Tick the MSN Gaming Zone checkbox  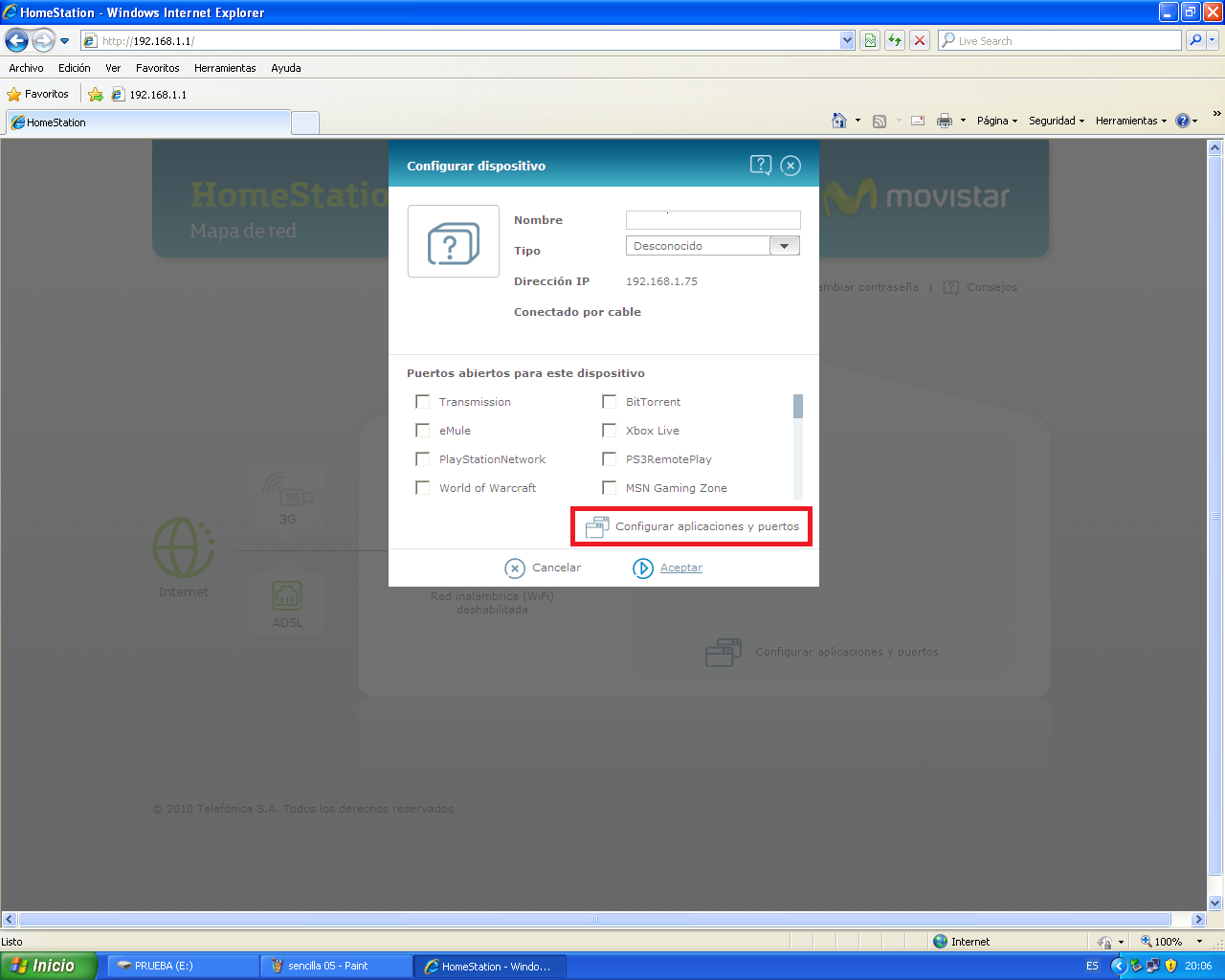pyautogui.click(x=609, y=488)
